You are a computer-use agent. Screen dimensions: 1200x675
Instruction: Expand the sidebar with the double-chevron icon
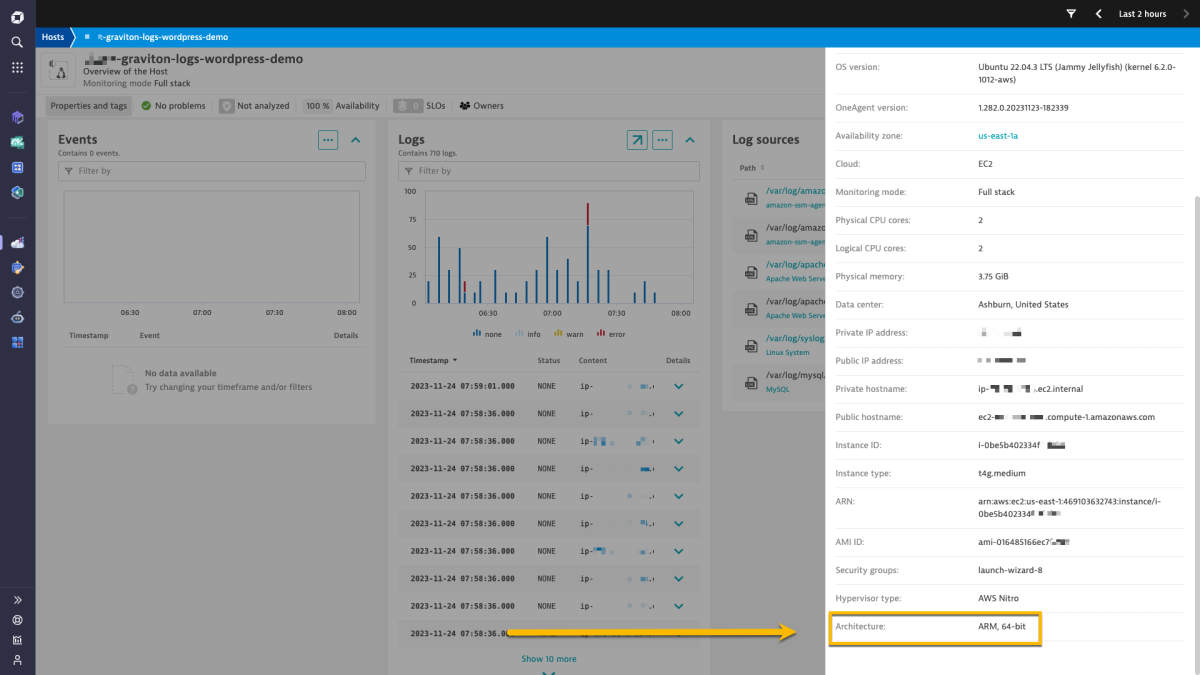tap(15, 599)
